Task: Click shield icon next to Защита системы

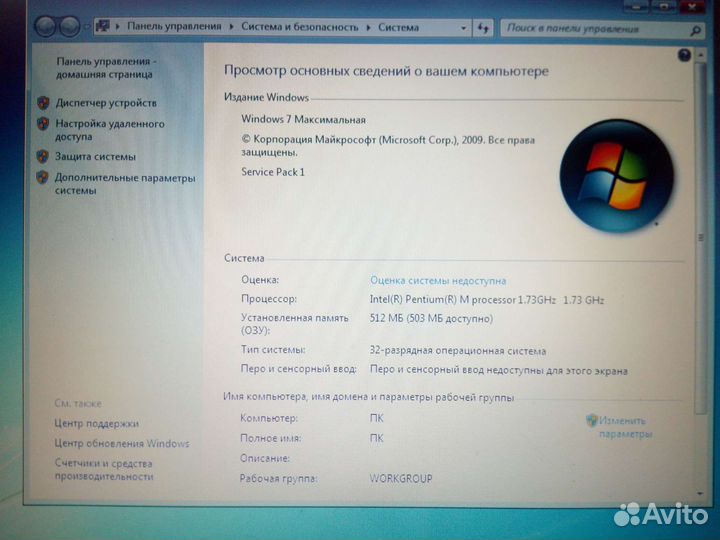Action: [x=43, y=156]
